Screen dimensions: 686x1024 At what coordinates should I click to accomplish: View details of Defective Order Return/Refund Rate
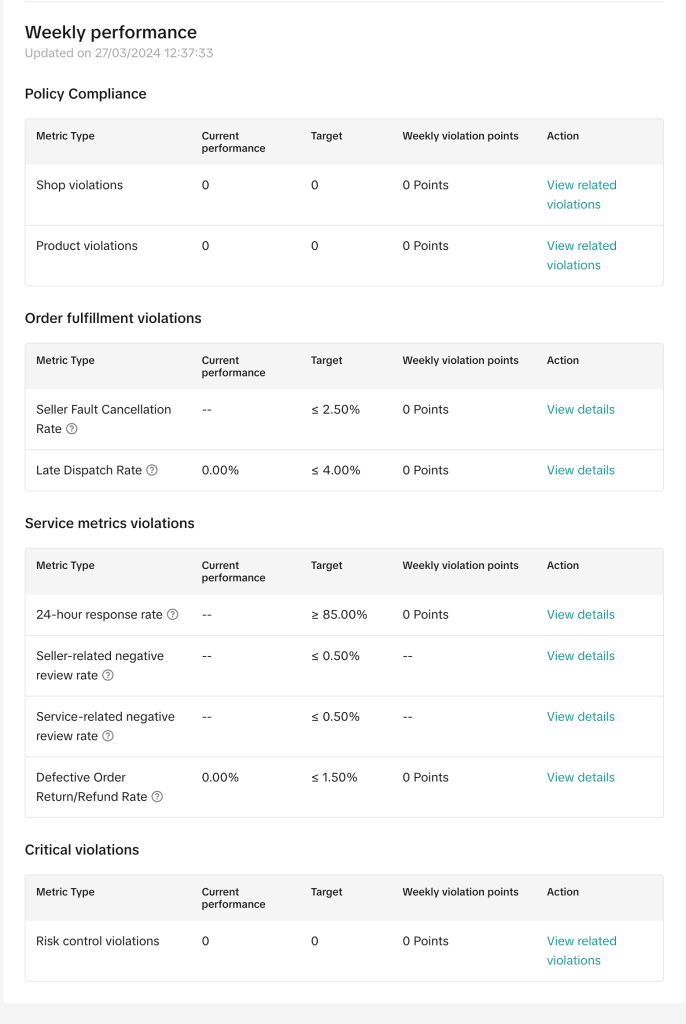tap(580, 777)
